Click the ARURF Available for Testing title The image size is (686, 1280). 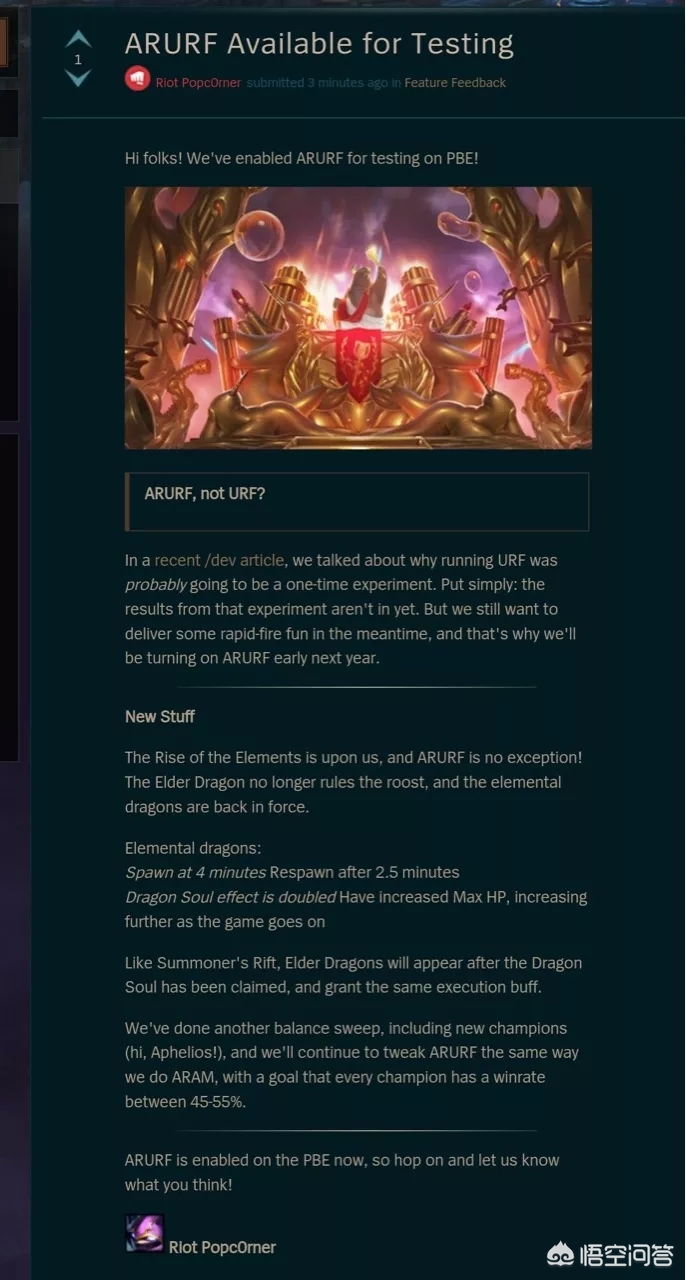[319, 44]
